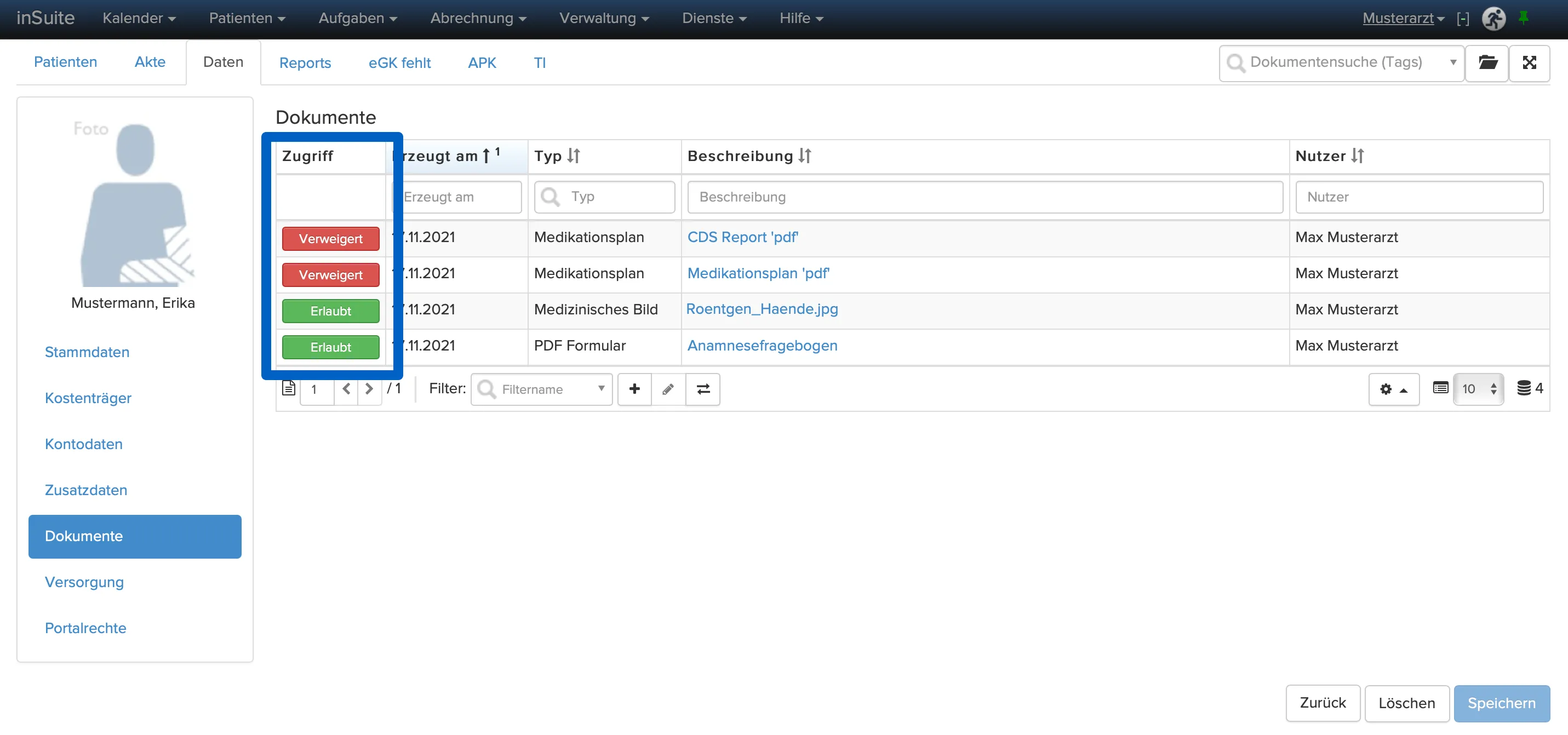Open the Roentgen_Haende.jpg document link
Screen dimensions: 1568x735
[762, 309]
